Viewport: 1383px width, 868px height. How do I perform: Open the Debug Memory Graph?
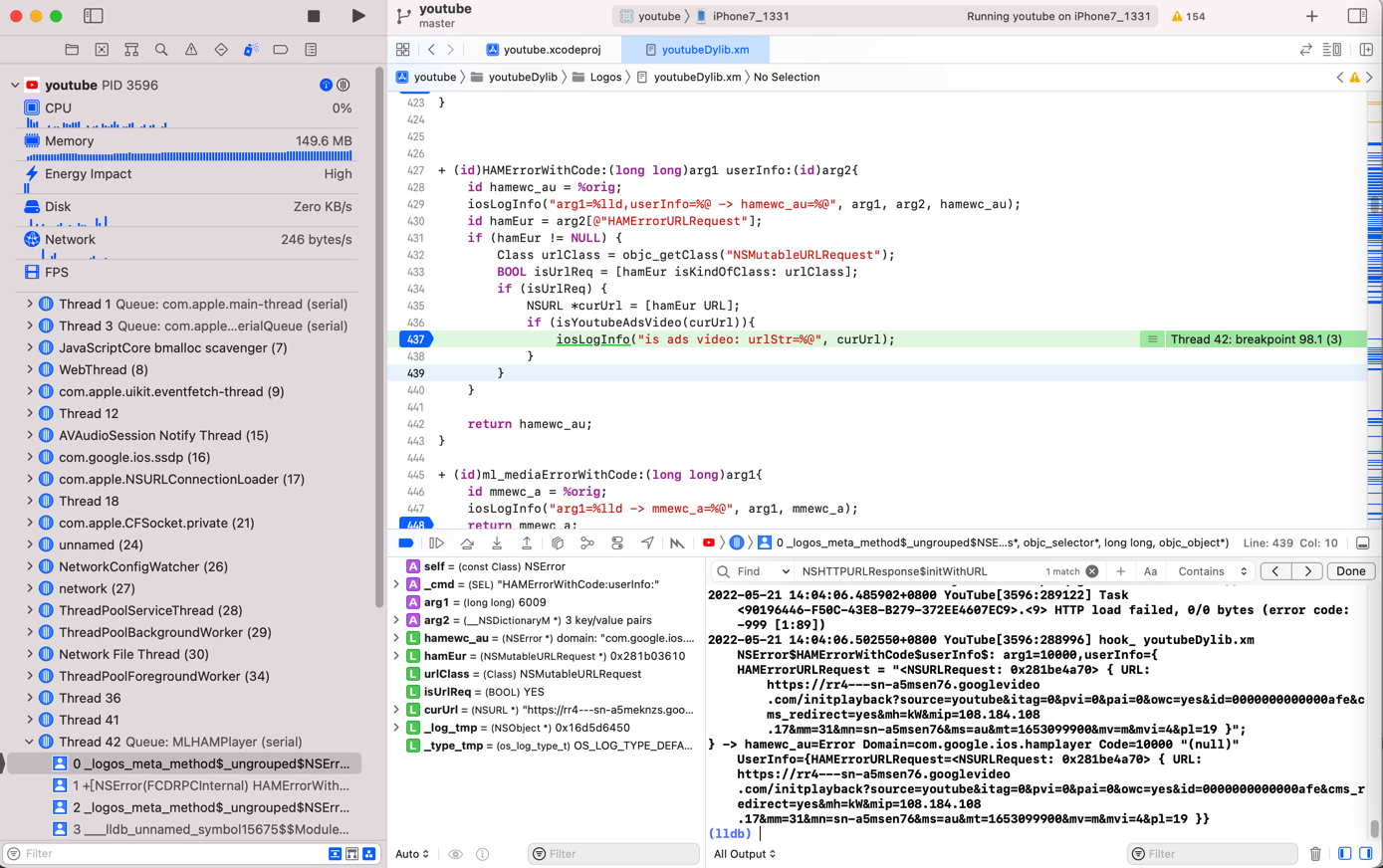[587, 543]
